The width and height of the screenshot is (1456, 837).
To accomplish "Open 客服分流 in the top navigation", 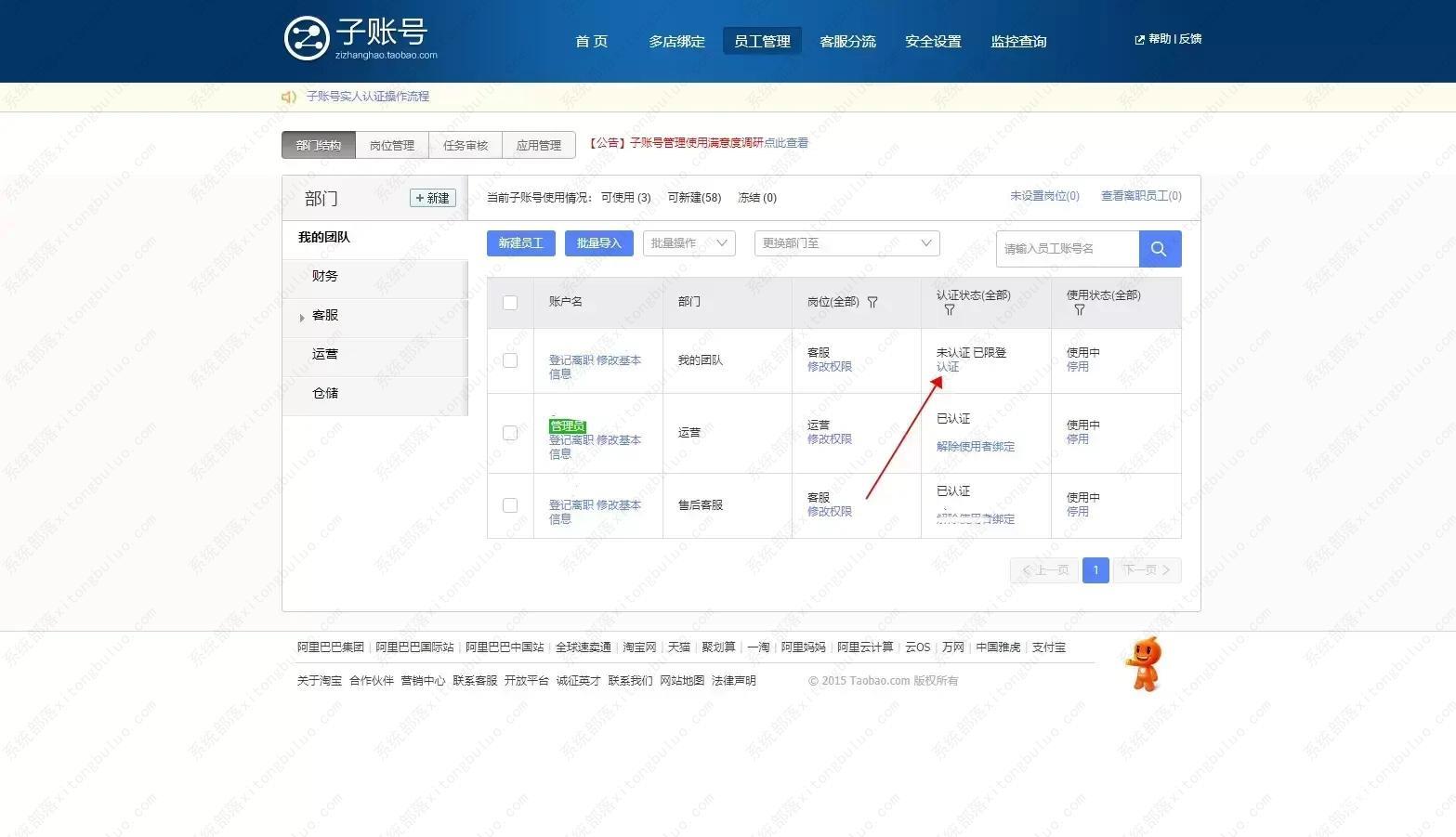I will tap(847, 41).
